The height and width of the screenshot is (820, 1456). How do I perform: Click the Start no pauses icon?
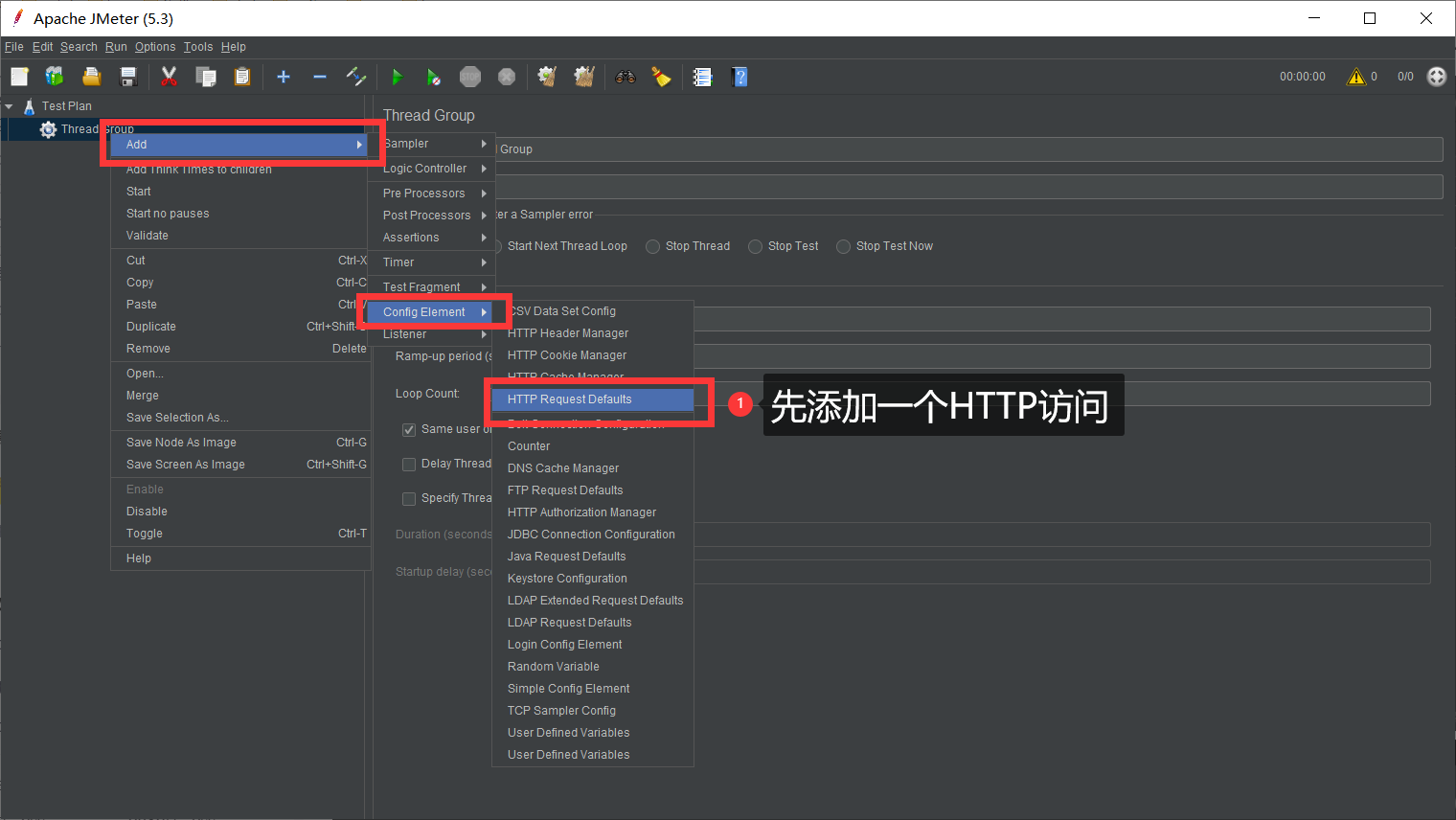point(434,77)
